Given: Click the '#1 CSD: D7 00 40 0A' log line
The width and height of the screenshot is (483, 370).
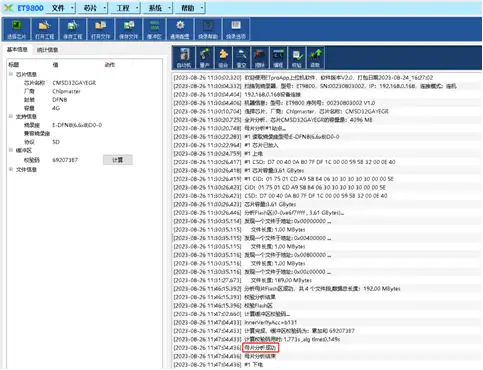Looking at the screenshot, I should click(x=284, y=162).
